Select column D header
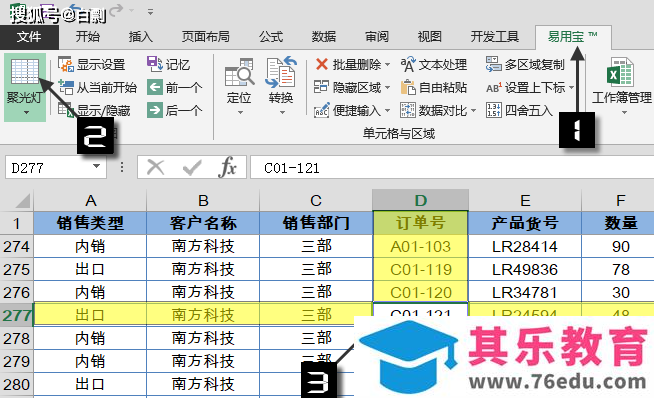This screenshot has width=654, height=398. tap(420, 201)
